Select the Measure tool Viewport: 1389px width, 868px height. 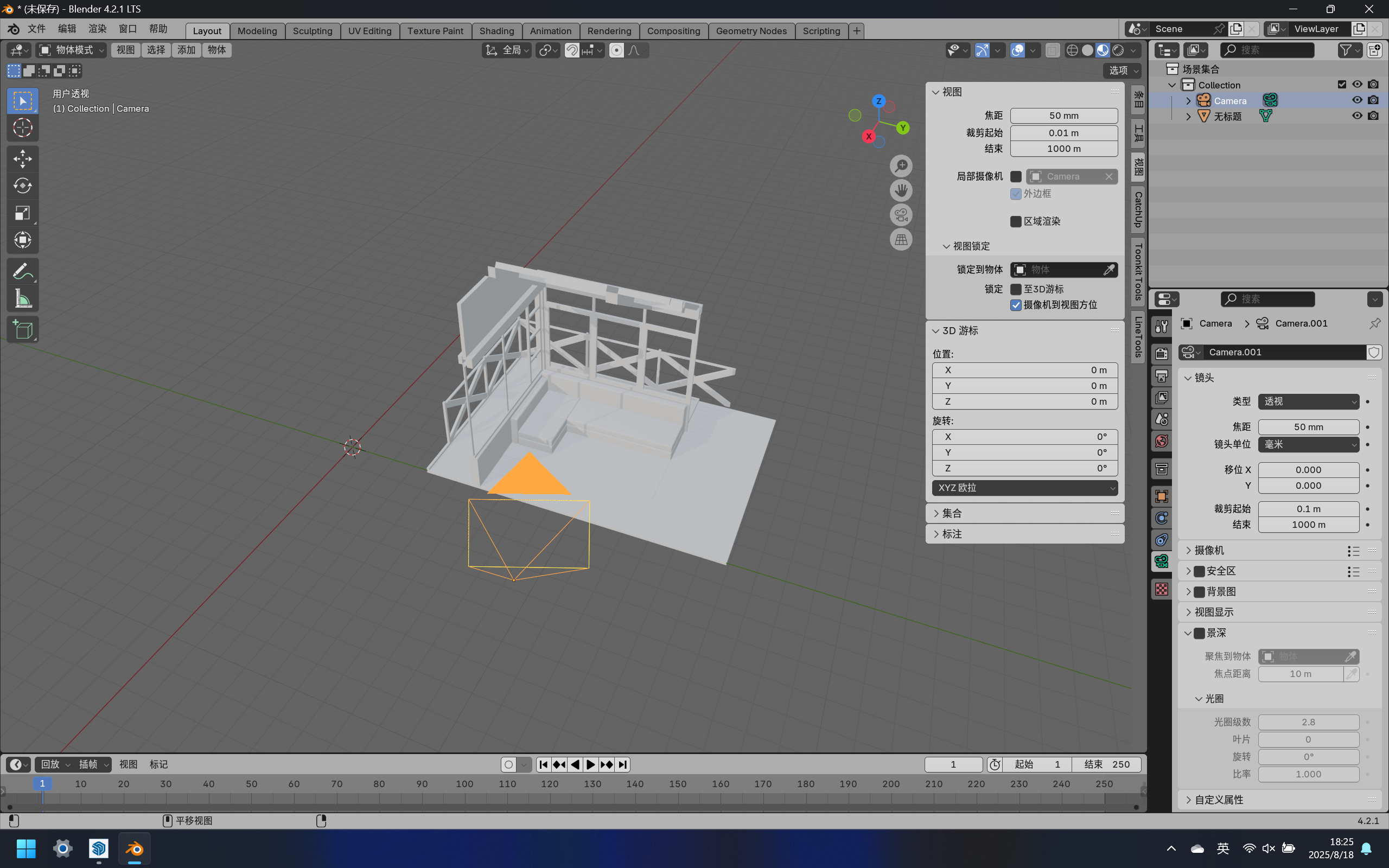22,298
